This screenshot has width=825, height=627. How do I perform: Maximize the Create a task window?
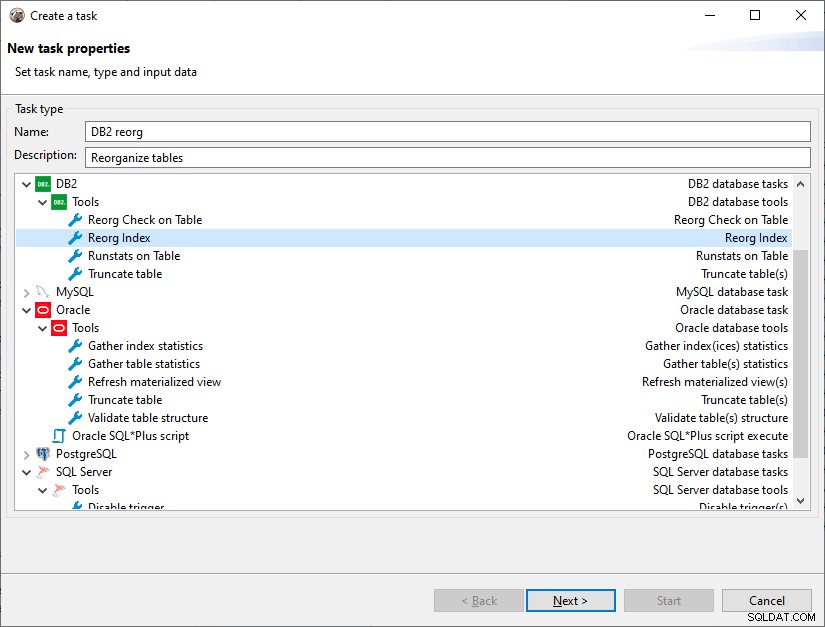coord(755,15)
